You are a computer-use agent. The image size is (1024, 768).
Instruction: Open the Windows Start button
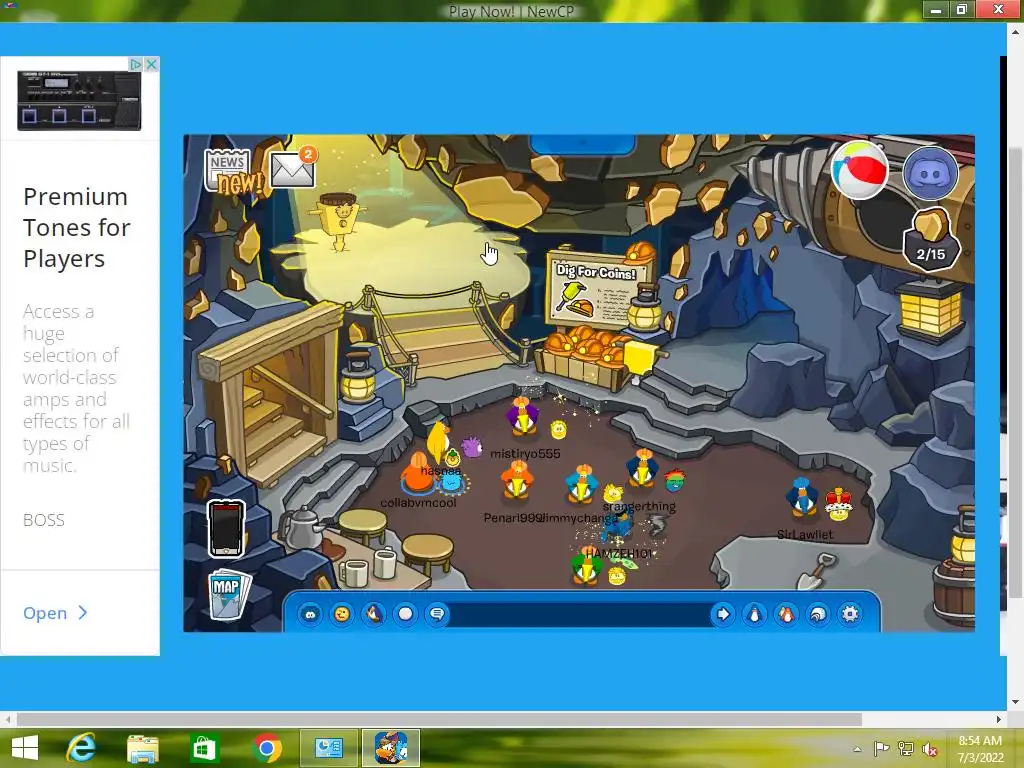coord(25,748)
